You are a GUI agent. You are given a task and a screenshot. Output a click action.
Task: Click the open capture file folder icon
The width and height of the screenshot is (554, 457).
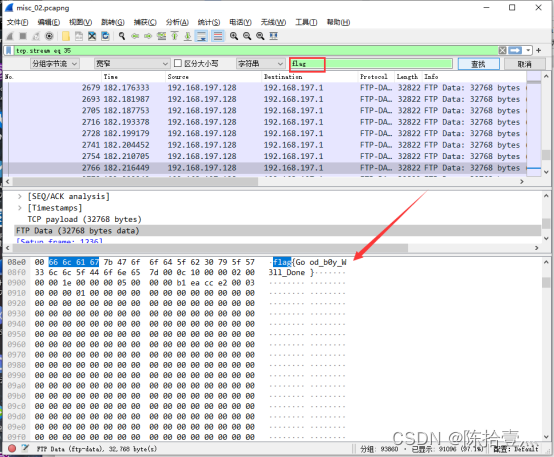click(x=66, y=36)
